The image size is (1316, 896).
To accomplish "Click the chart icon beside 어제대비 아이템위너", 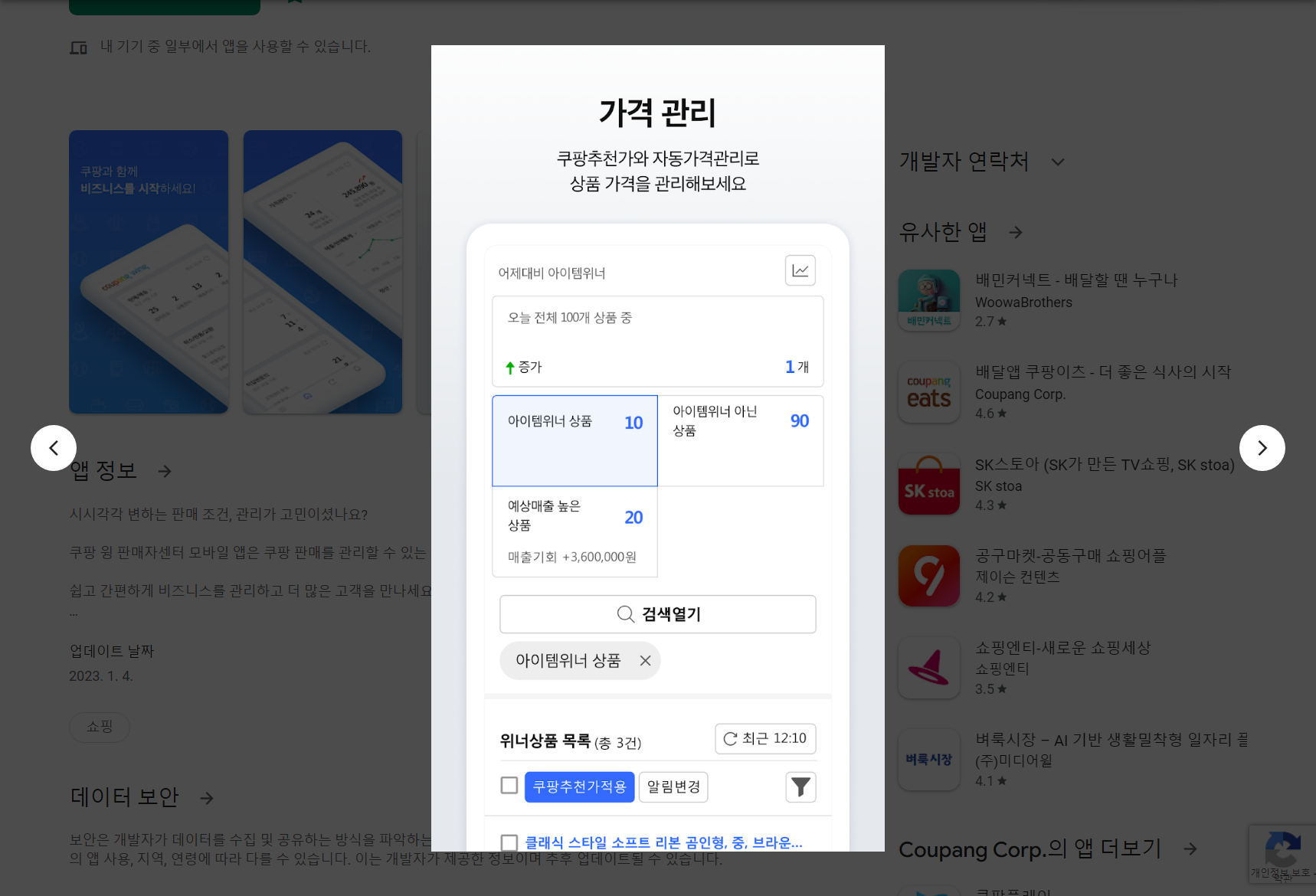I will 800,270.
